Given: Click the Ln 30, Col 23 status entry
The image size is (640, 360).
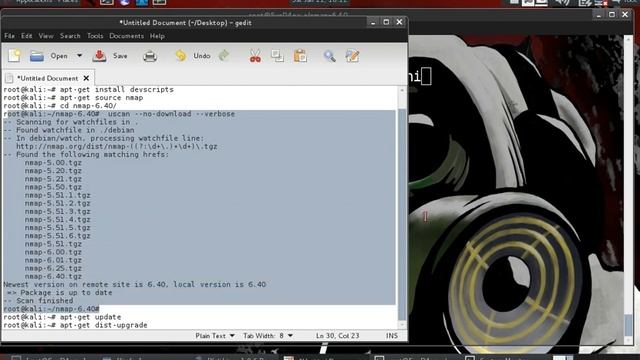Looking at the screenshot, I should [x=338, y=336].
